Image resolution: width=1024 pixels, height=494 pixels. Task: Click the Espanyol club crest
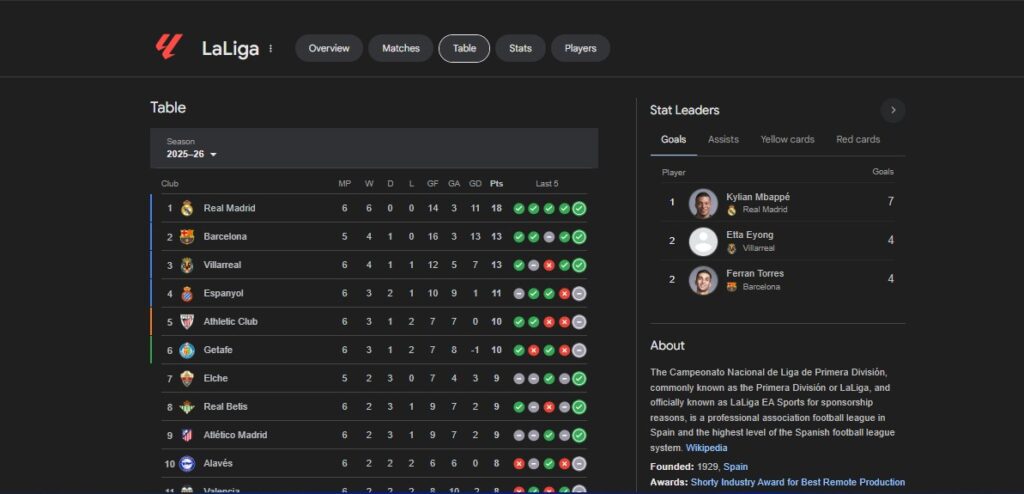(x=186, y=293)
